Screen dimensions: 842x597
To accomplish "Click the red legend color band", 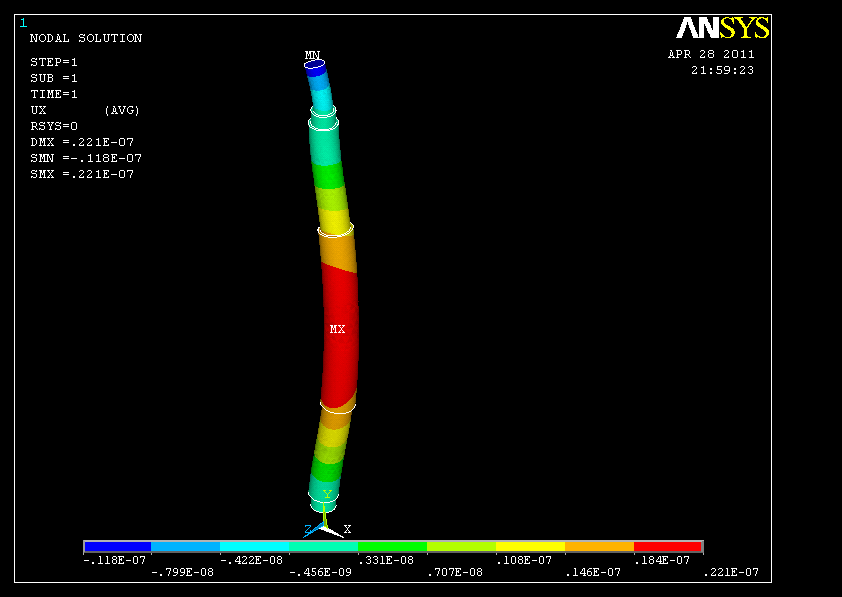I will coord(668,547).
